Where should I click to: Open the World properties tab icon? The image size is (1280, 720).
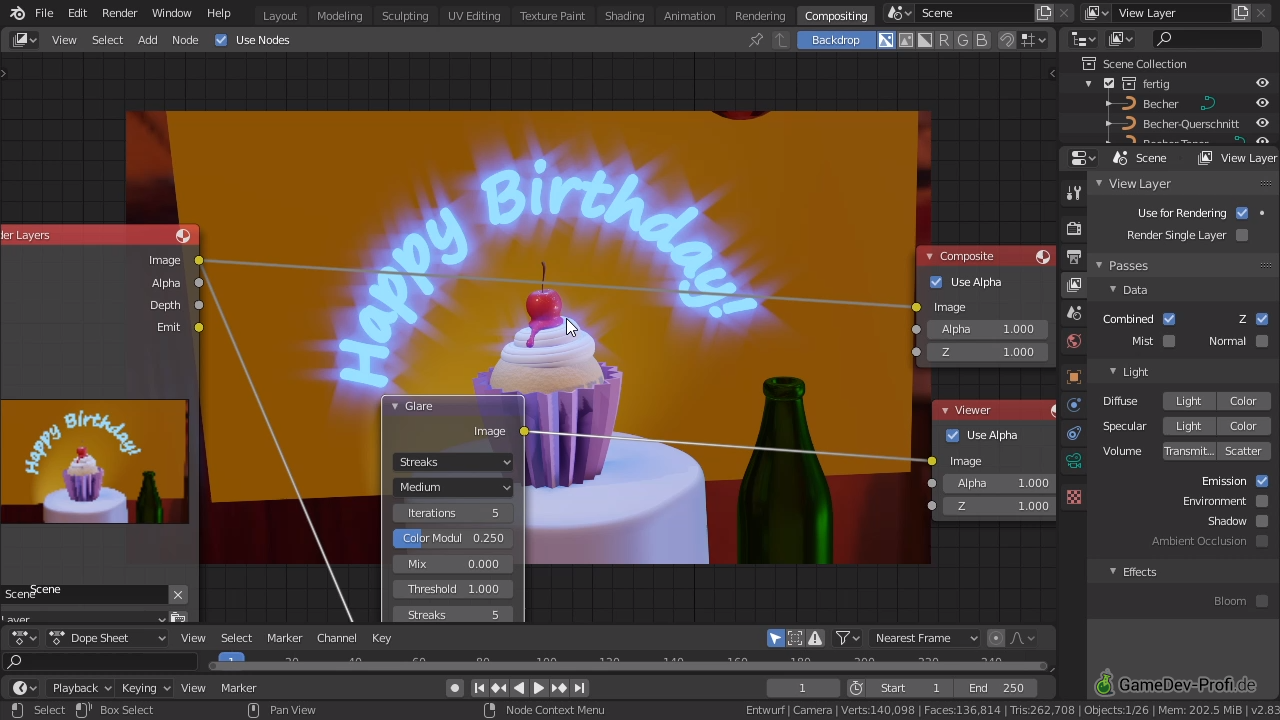click(x=1074, y=341)
